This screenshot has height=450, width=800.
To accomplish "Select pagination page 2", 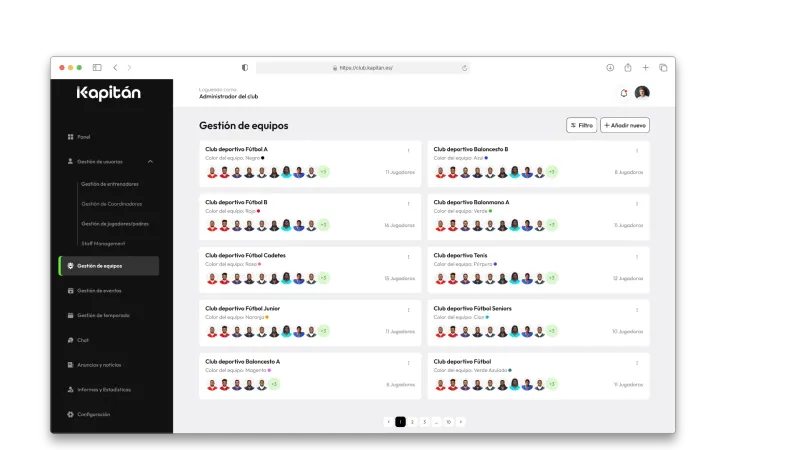I will coord(412,422).
